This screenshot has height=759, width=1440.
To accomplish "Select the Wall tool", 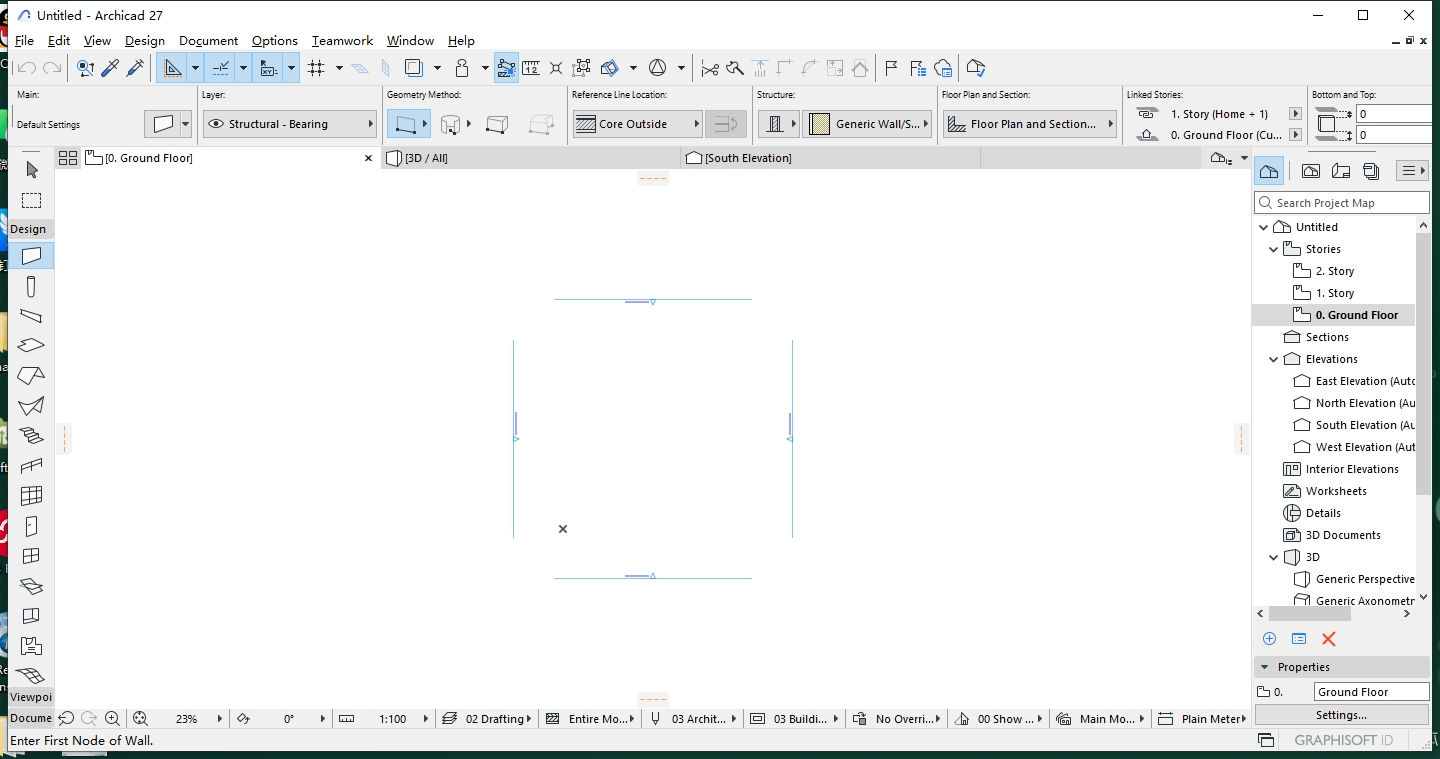I will 31,256.
